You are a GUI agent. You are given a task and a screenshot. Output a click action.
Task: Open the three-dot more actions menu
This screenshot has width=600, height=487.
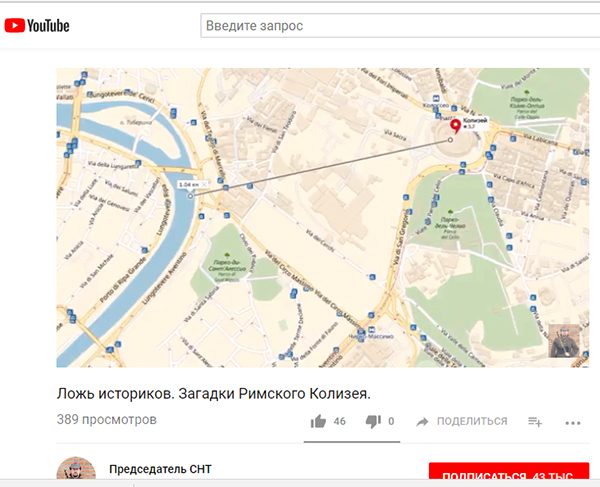[x=573, y=423]
